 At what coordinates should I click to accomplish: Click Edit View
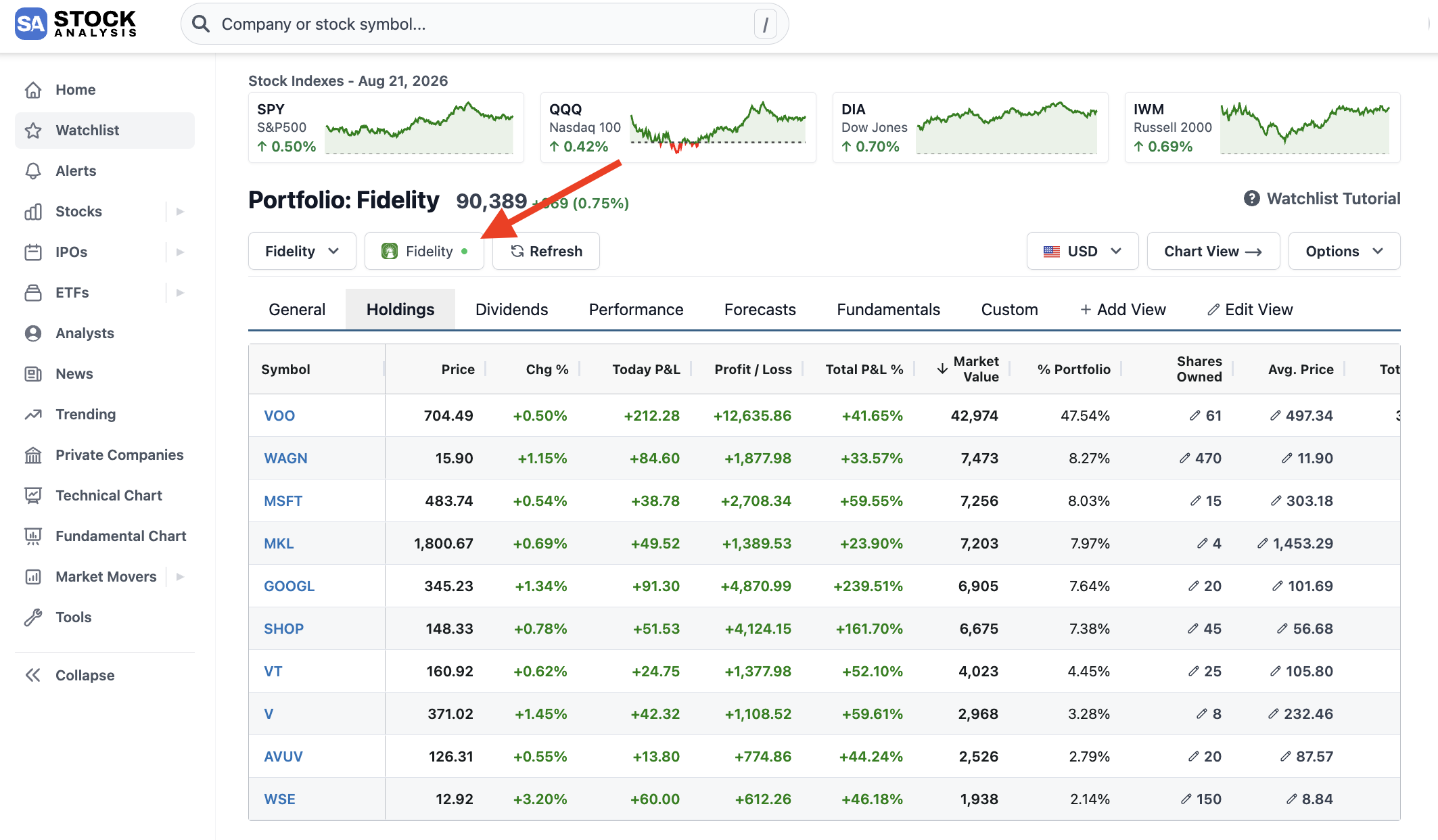1250,309
